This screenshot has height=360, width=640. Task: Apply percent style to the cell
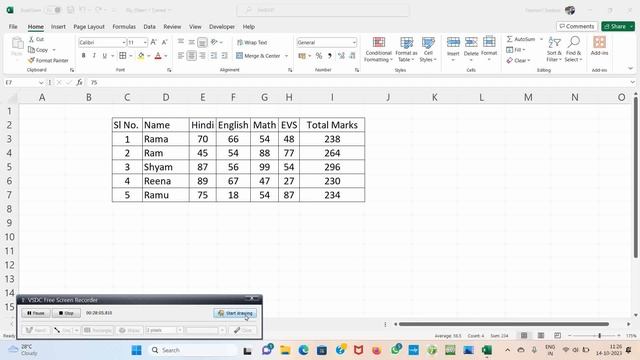[x=319, y=56]
